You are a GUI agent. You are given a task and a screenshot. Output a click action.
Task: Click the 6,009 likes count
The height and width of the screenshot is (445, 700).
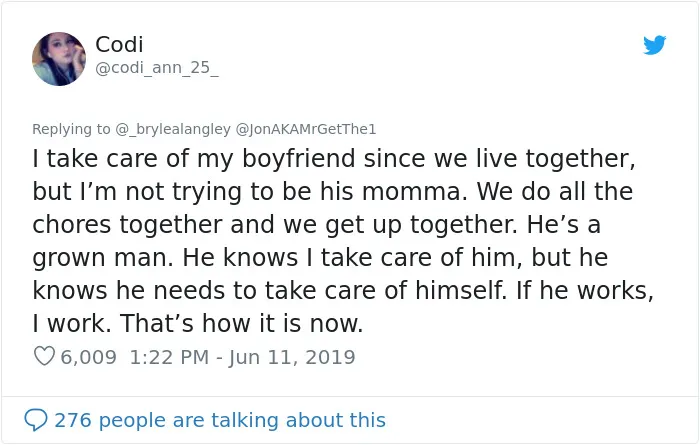pyautogui.click(x=88, y=357)
